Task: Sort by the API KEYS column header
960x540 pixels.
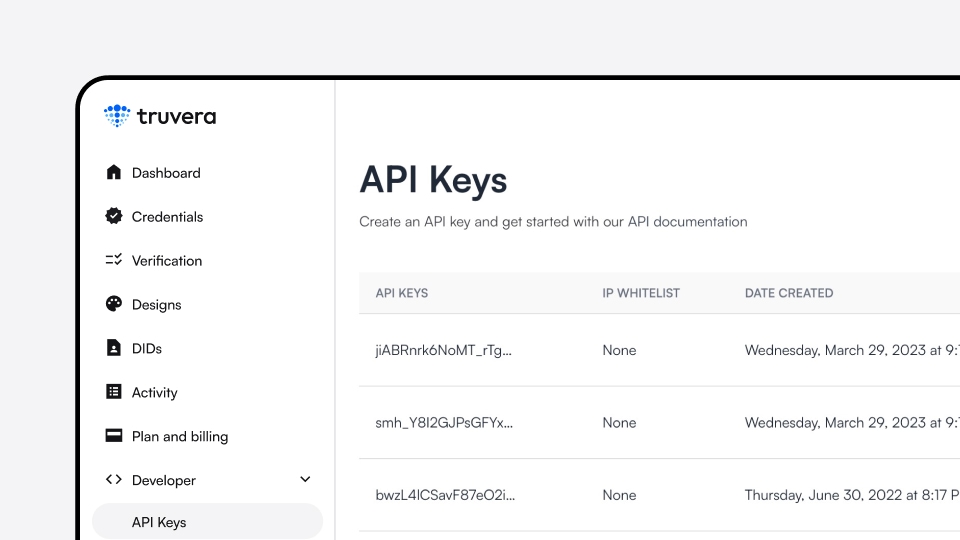Action: coord(402,293)
